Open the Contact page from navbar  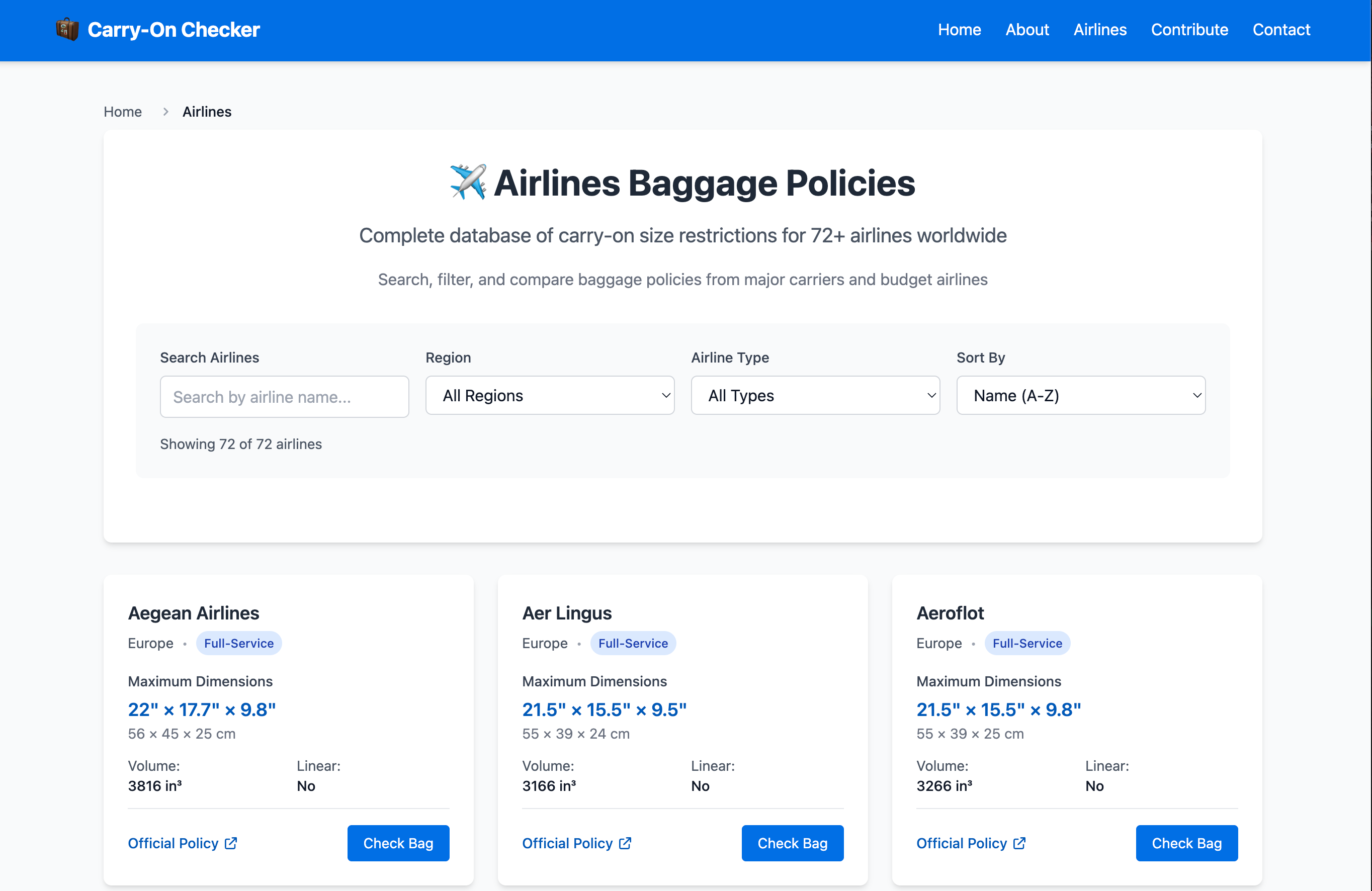point(1281,29)
